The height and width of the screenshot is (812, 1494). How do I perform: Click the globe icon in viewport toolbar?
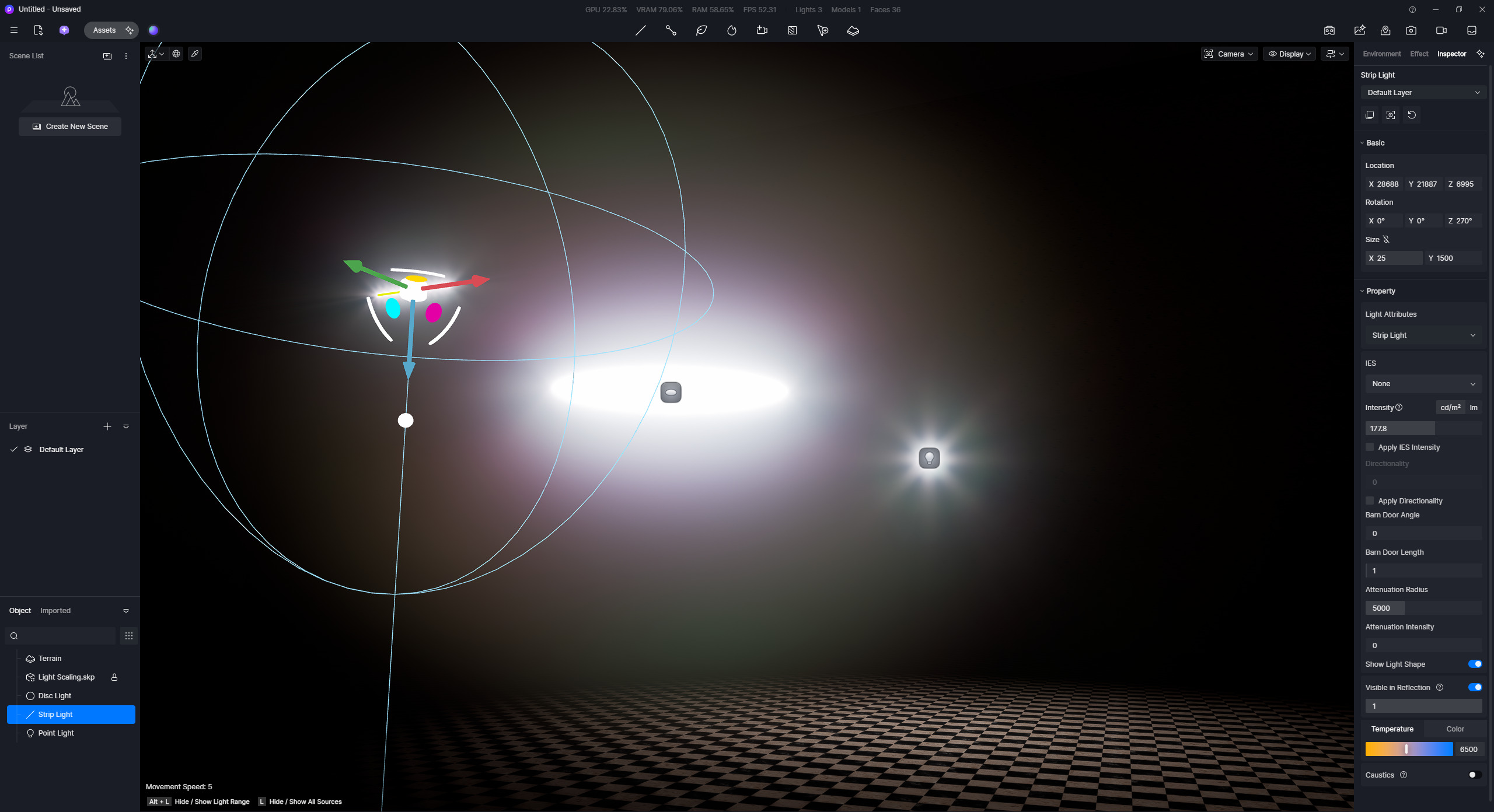click(x=176, y=54)
